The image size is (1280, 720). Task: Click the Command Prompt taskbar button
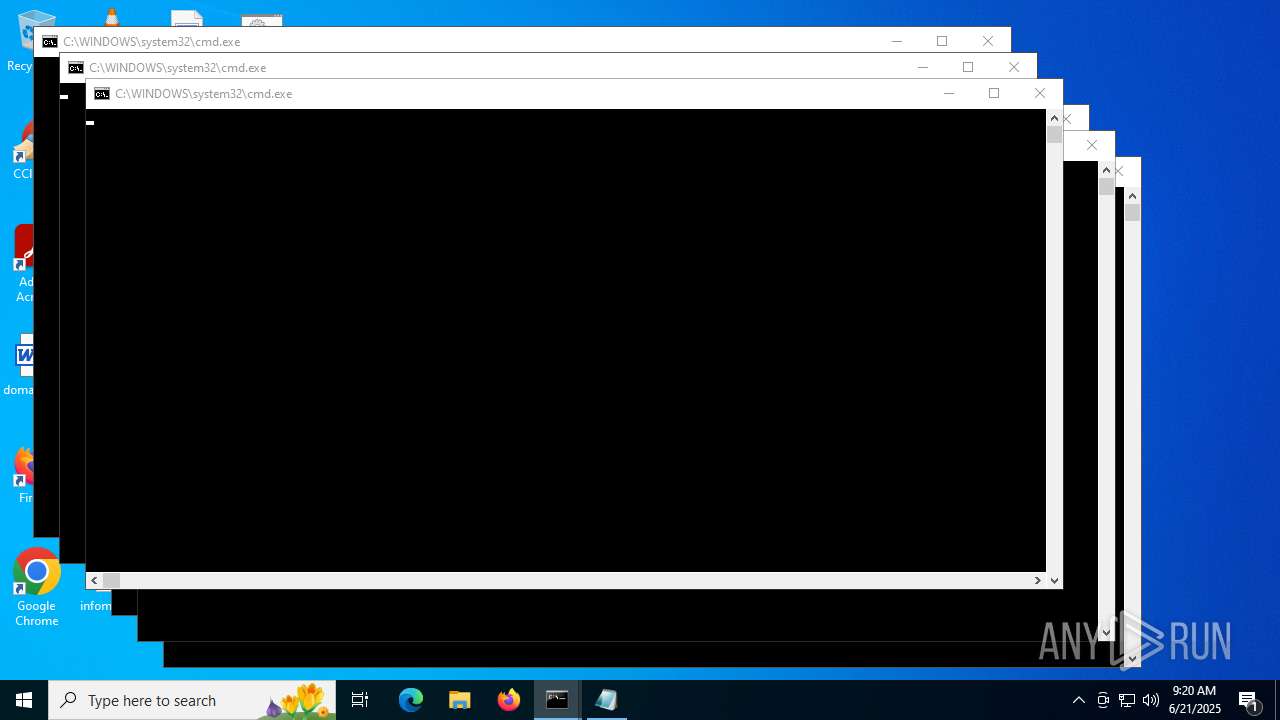tap(557, 700)
